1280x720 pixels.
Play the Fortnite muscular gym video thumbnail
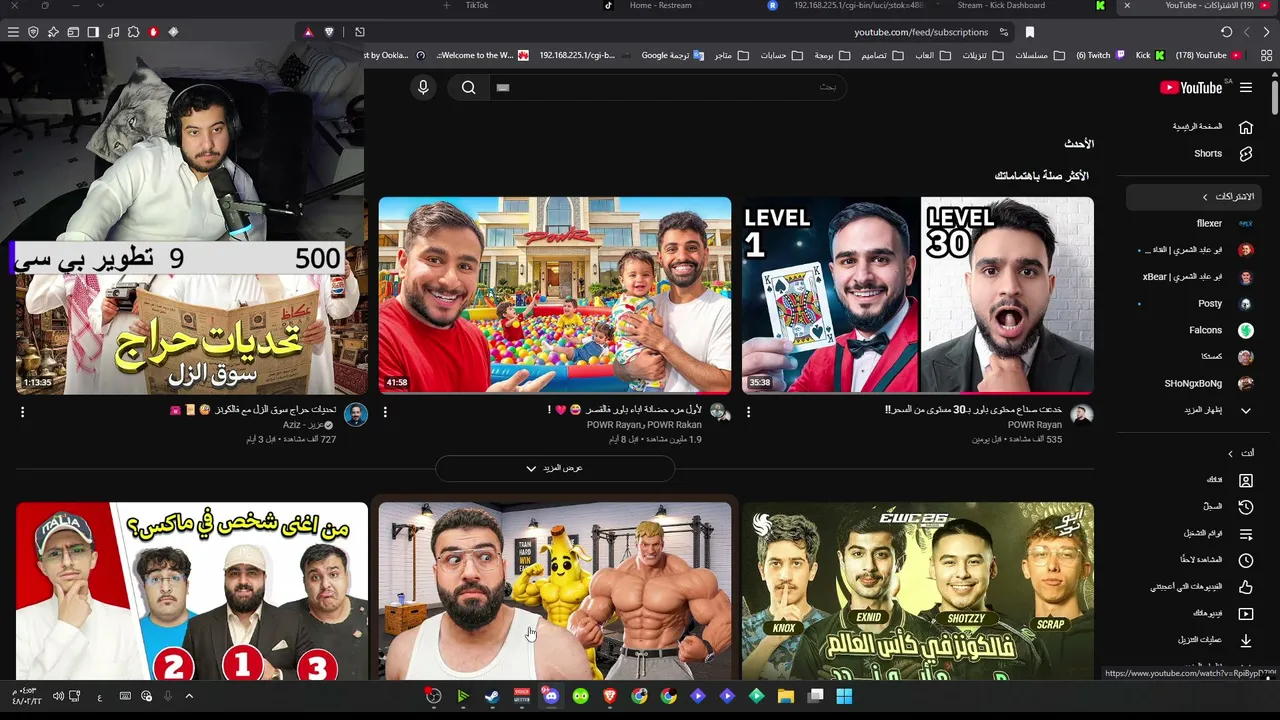(555, 591)
